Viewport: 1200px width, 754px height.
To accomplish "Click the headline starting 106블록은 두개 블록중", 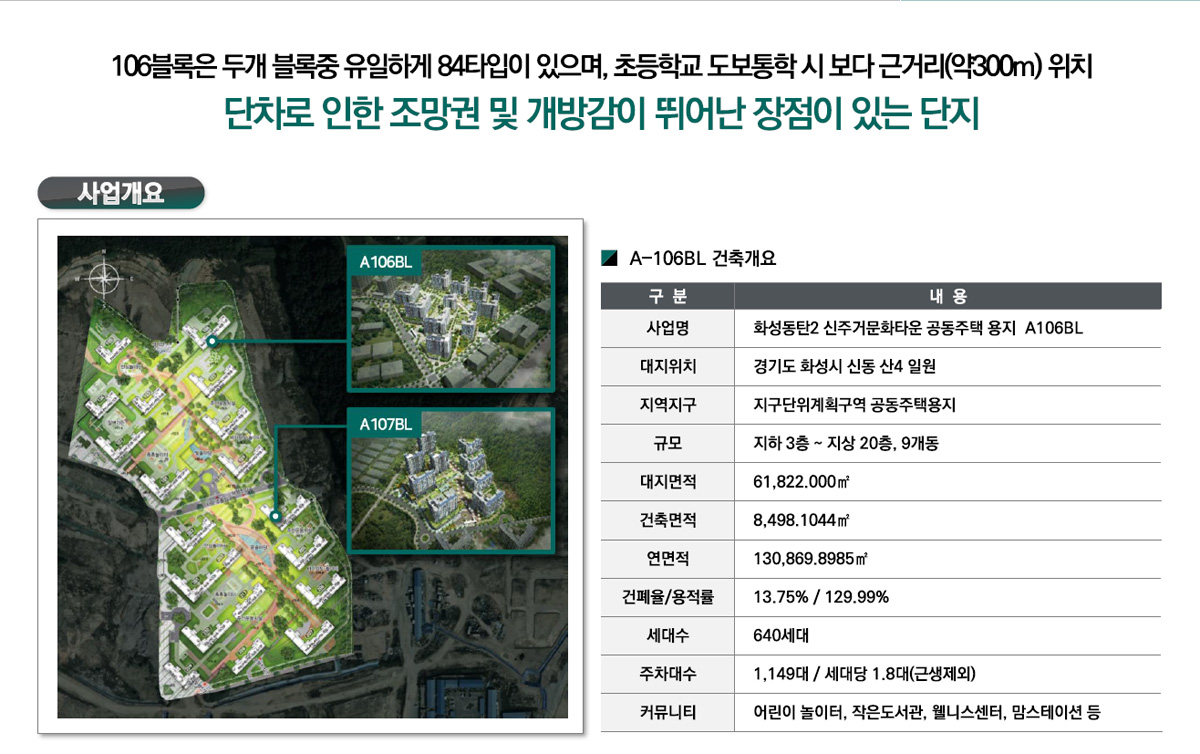I will (602, 69).
